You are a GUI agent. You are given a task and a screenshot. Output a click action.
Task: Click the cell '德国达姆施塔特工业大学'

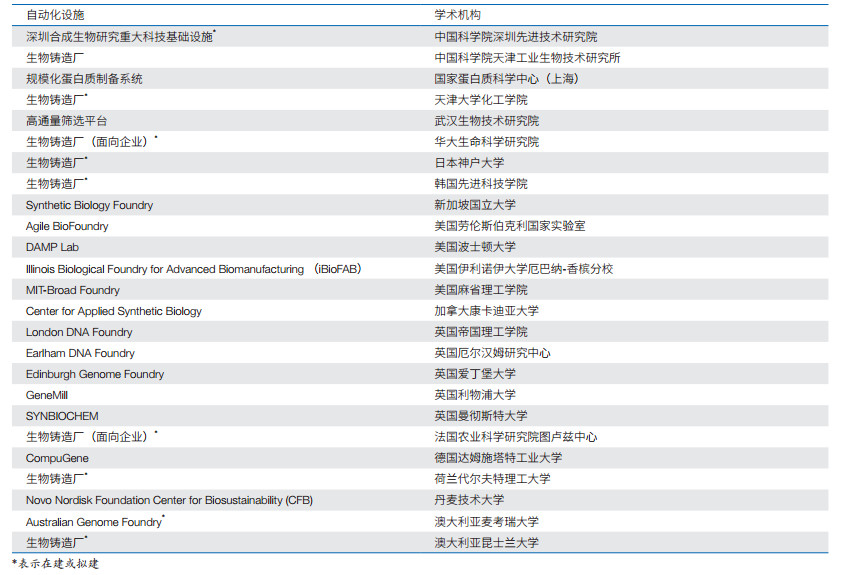pos(498,458)
